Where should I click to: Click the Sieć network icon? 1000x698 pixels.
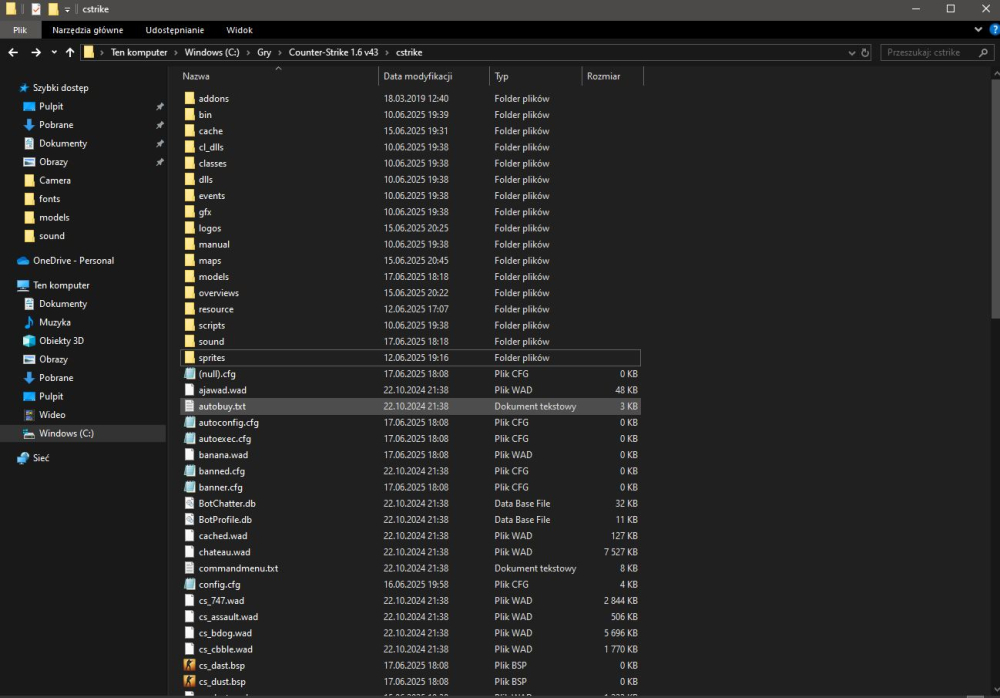click(x=24, y=458)
